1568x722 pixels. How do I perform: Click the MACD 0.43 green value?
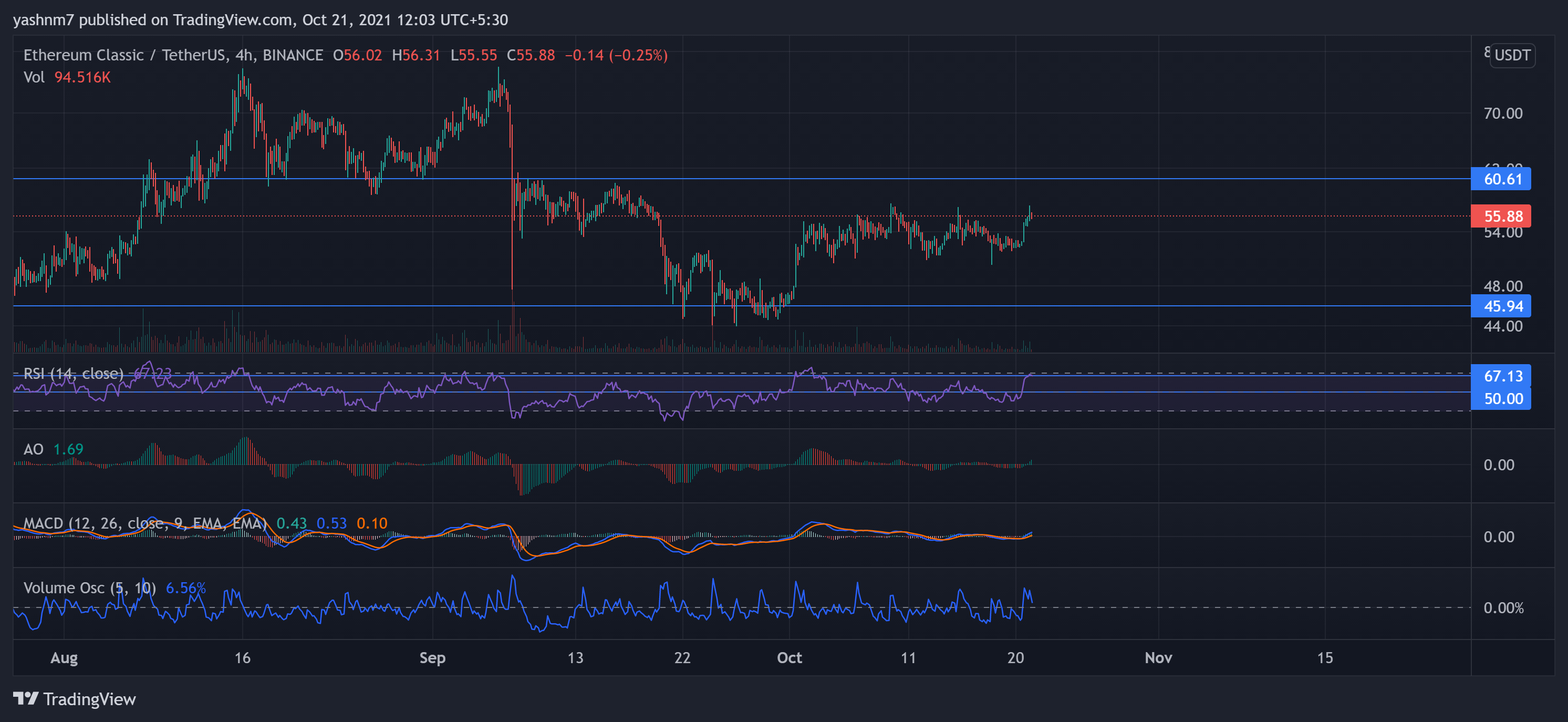click(292, 523)
